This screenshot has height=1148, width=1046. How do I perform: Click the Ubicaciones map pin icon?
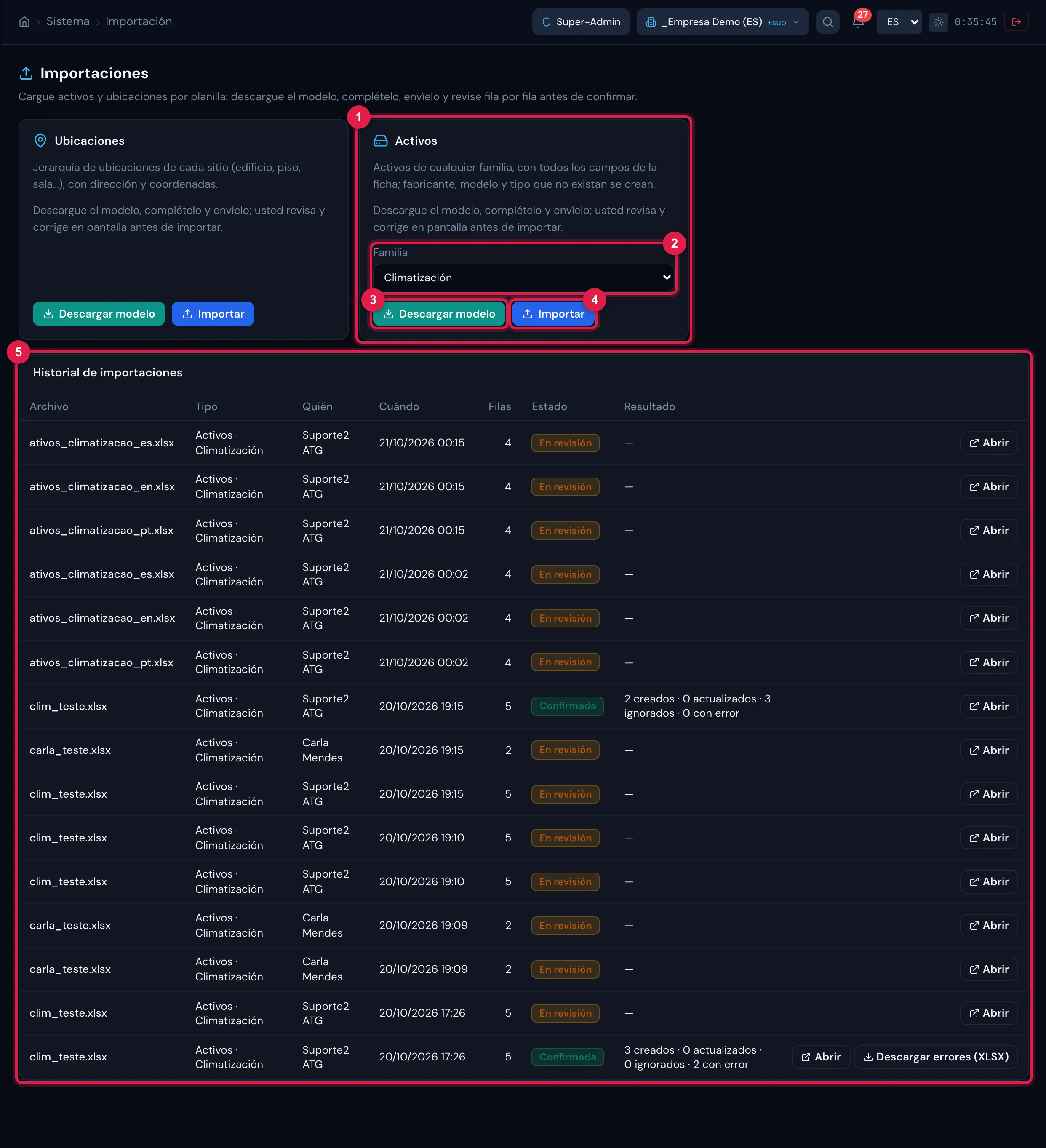[x=40, y=141]
